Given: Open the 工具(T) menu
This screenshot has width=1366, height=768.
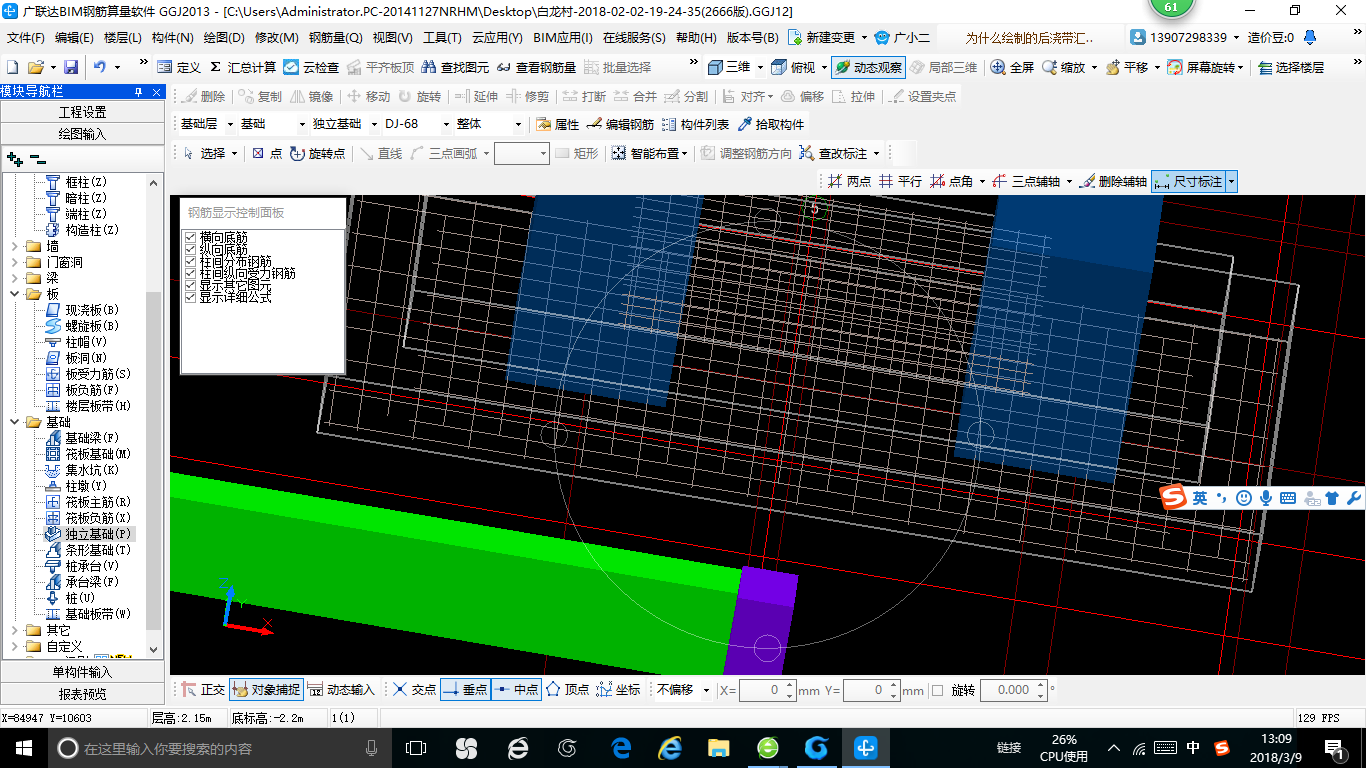Looking at the screenshot, I should coord(442,38).
